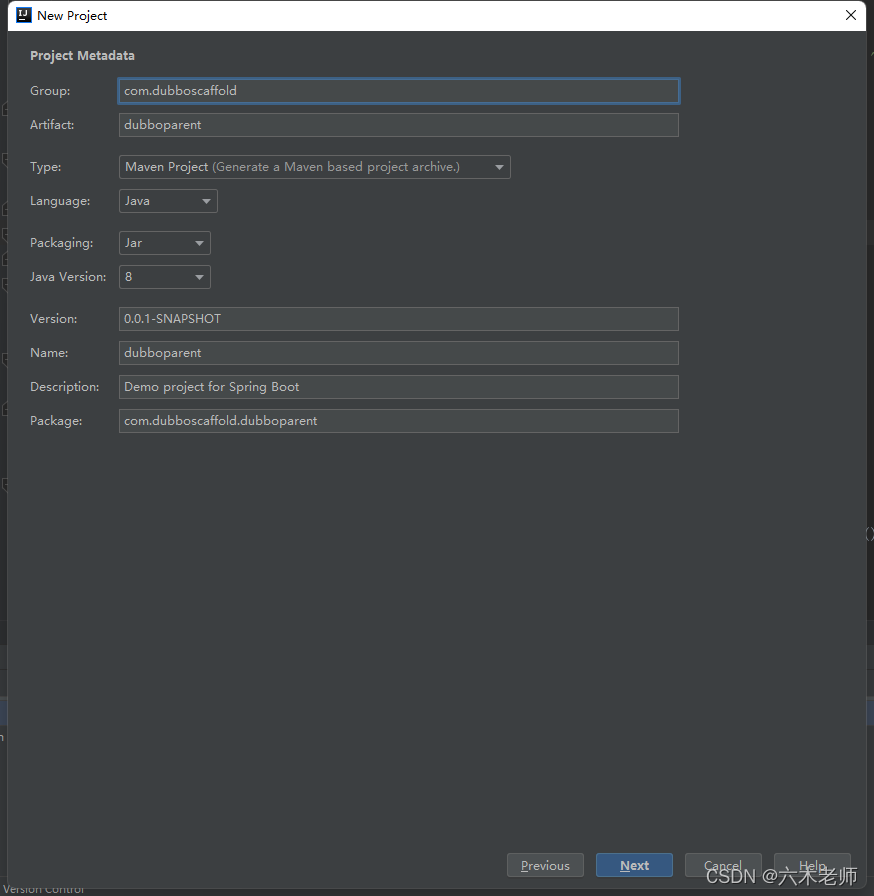The width and height of the screenshot is (874, 896).
Task: Click the Language label
Action: pos(60,201)
